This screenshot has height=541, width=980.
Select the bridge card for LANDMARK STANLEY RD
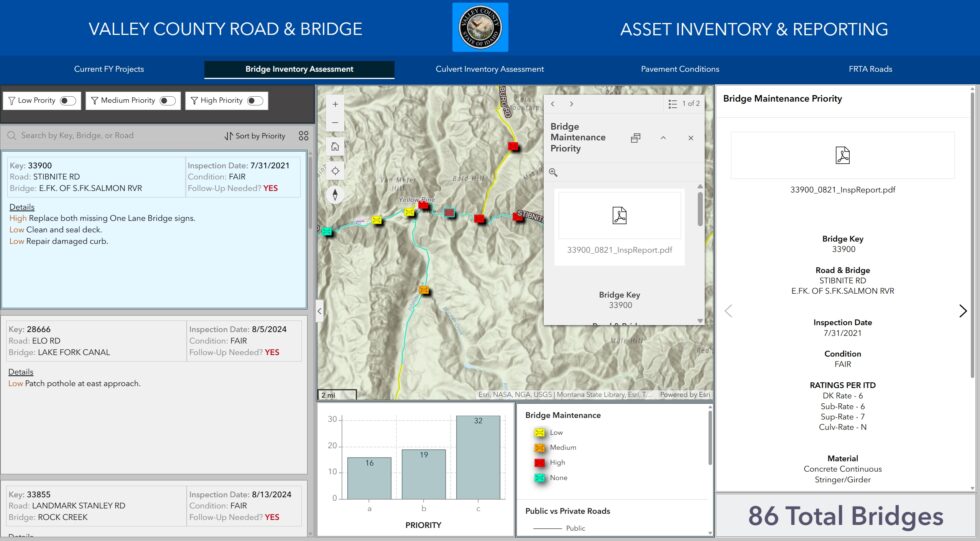click(x=154, y=508)
